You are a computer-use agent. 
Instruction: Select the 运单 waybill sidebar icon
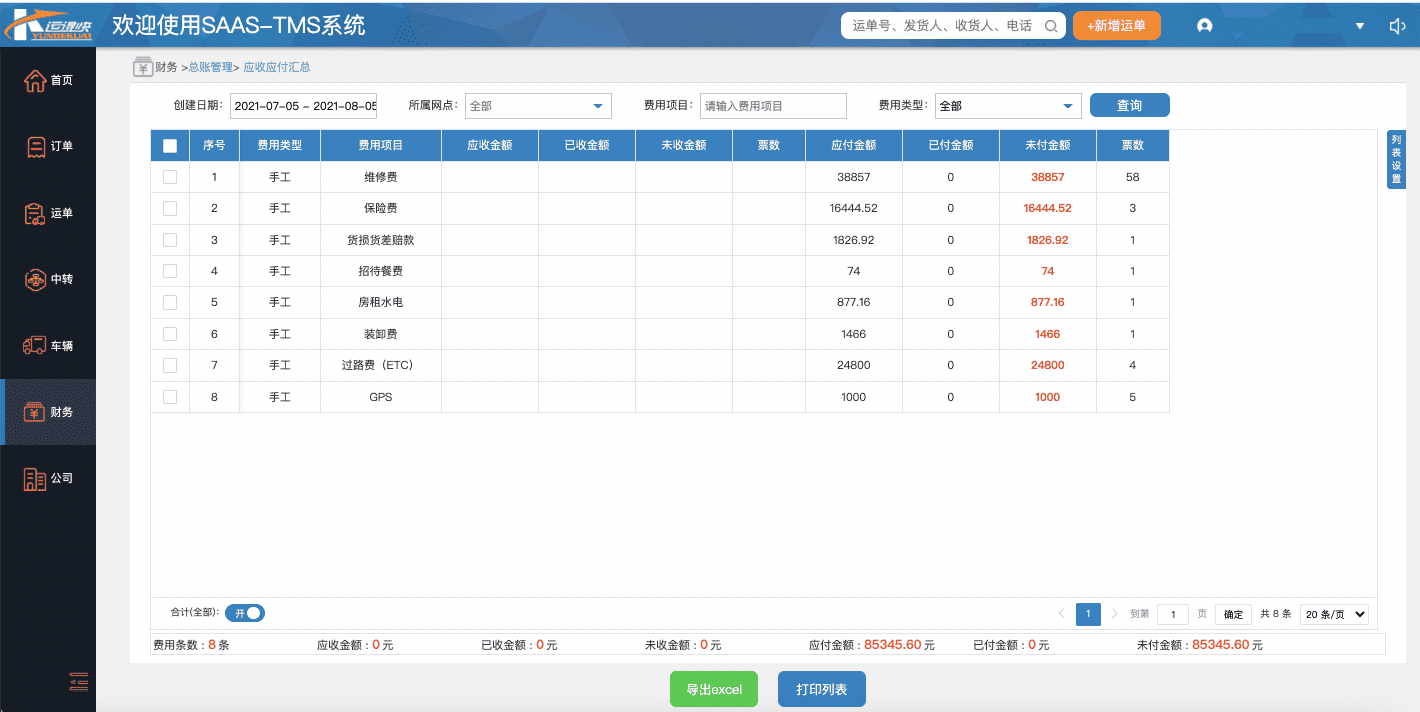pos(35,213)
